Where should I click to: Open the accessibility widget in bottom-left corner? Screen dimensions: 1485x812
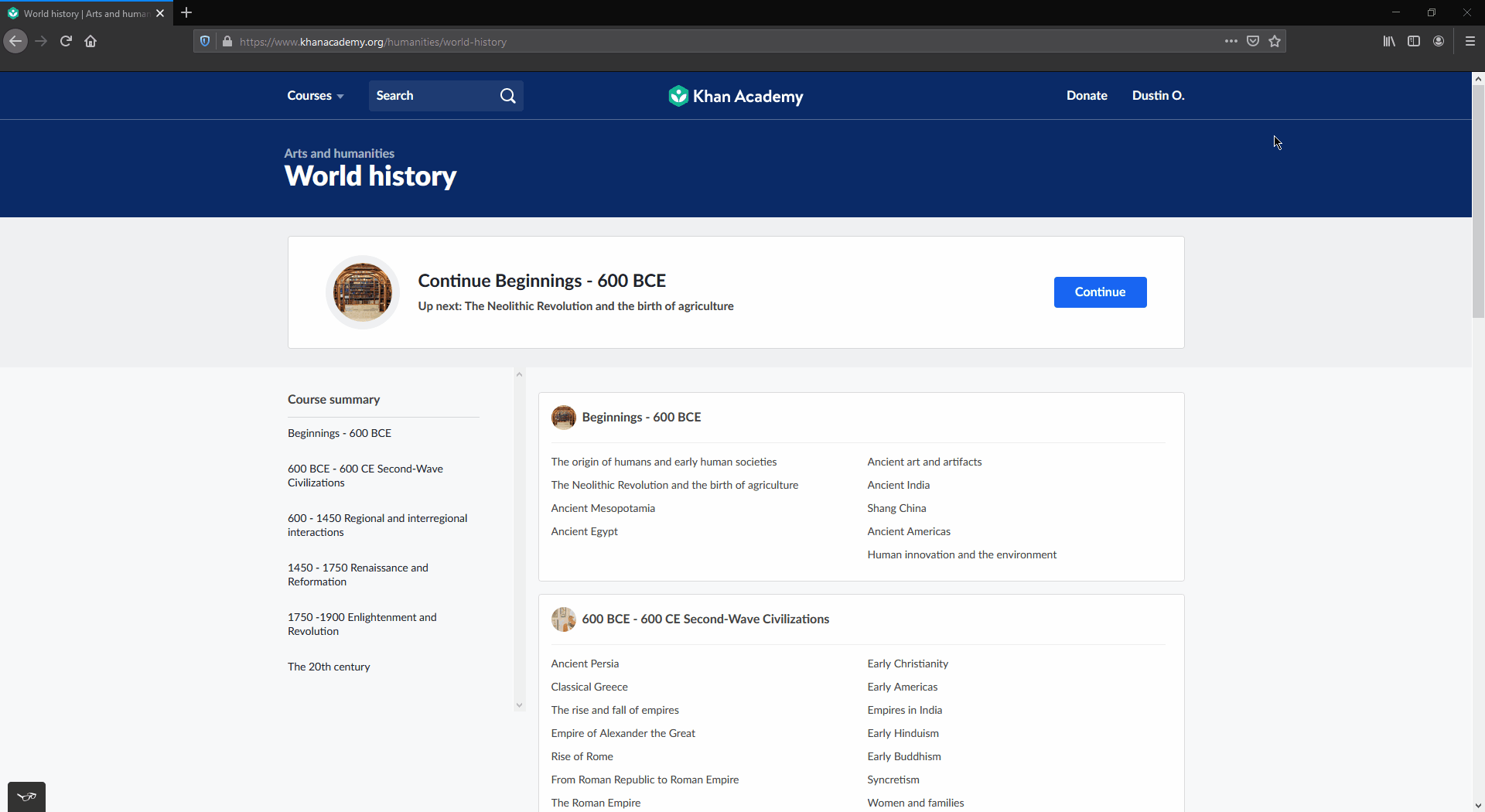26,797
